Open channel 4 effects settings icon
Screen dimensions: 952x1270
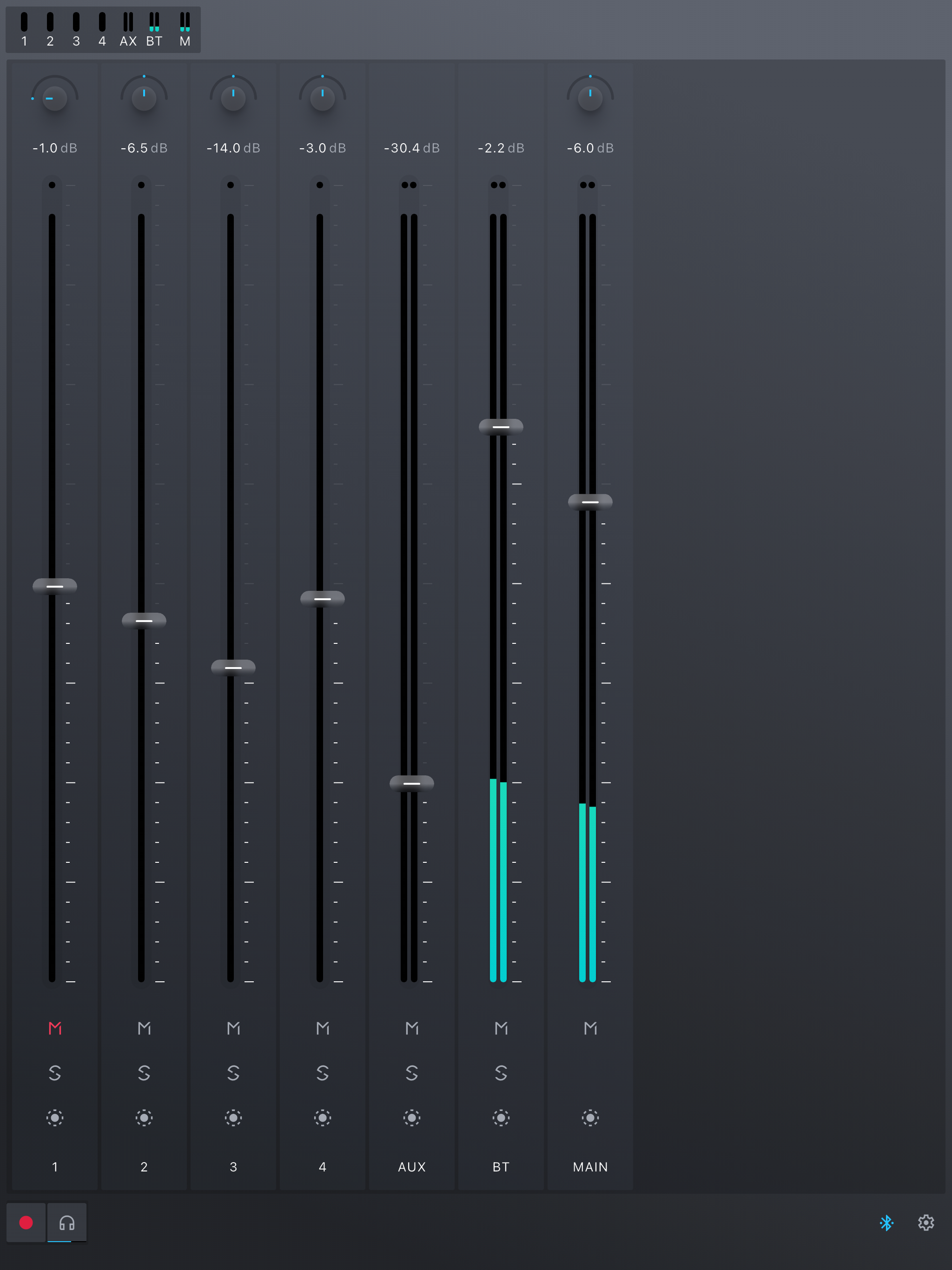(323, 1117)
